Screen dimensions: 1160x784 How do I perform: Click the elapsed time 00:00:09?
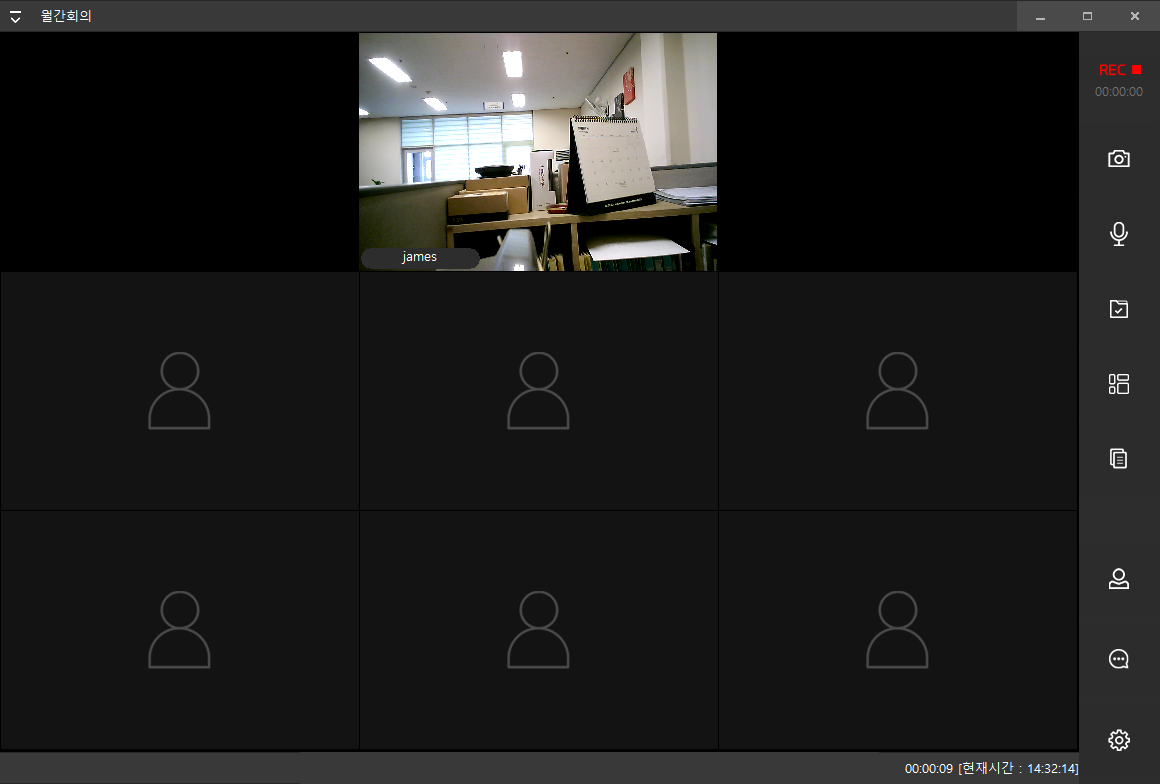pos(928,769)
